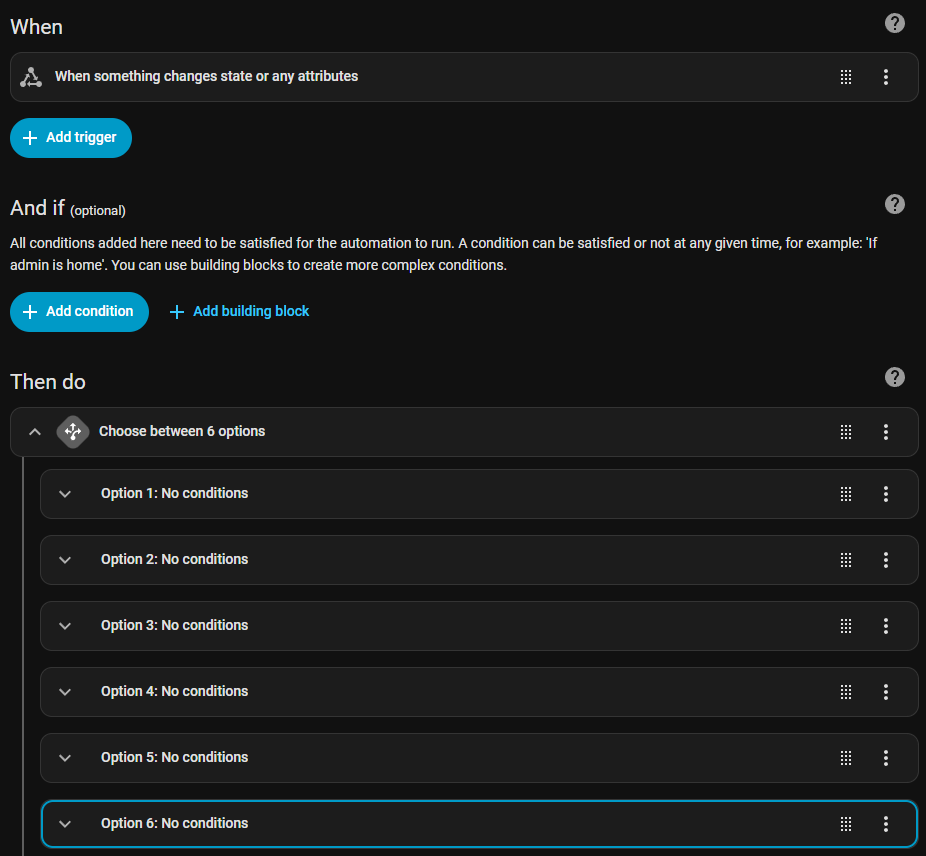Screen dimensions: 926x856
Task: Click the Add condition button
Action: pyautogui.click(x=79, y=312)
